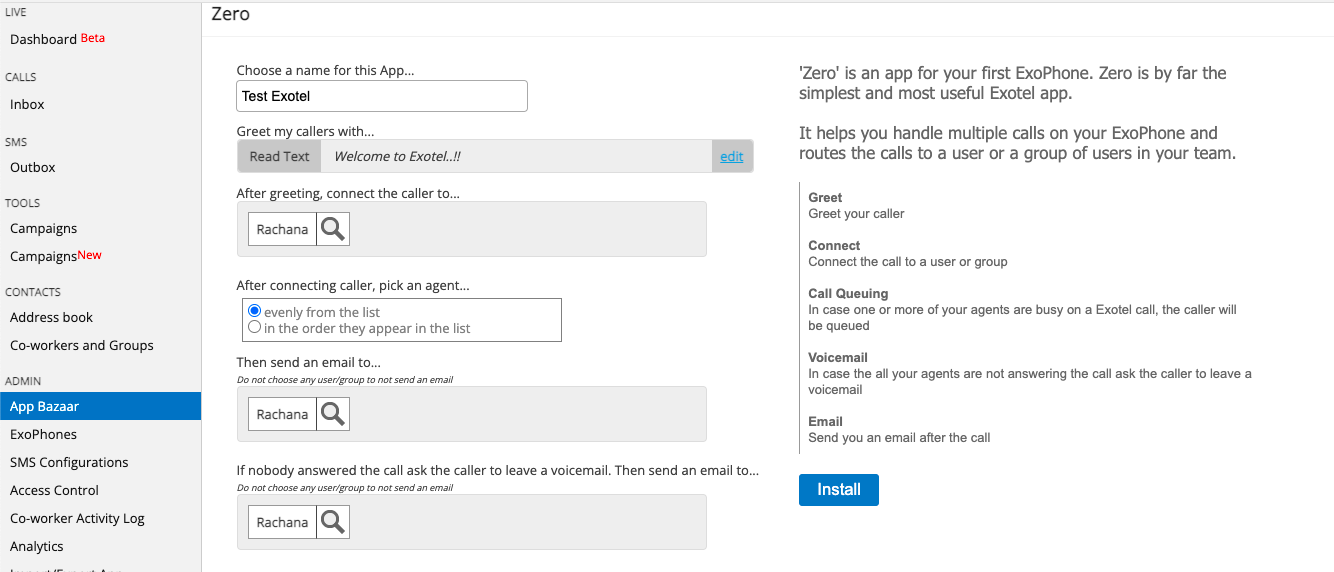
Task: Click Rachana tag in voicemail section
Action: click(x=282, y=522)
